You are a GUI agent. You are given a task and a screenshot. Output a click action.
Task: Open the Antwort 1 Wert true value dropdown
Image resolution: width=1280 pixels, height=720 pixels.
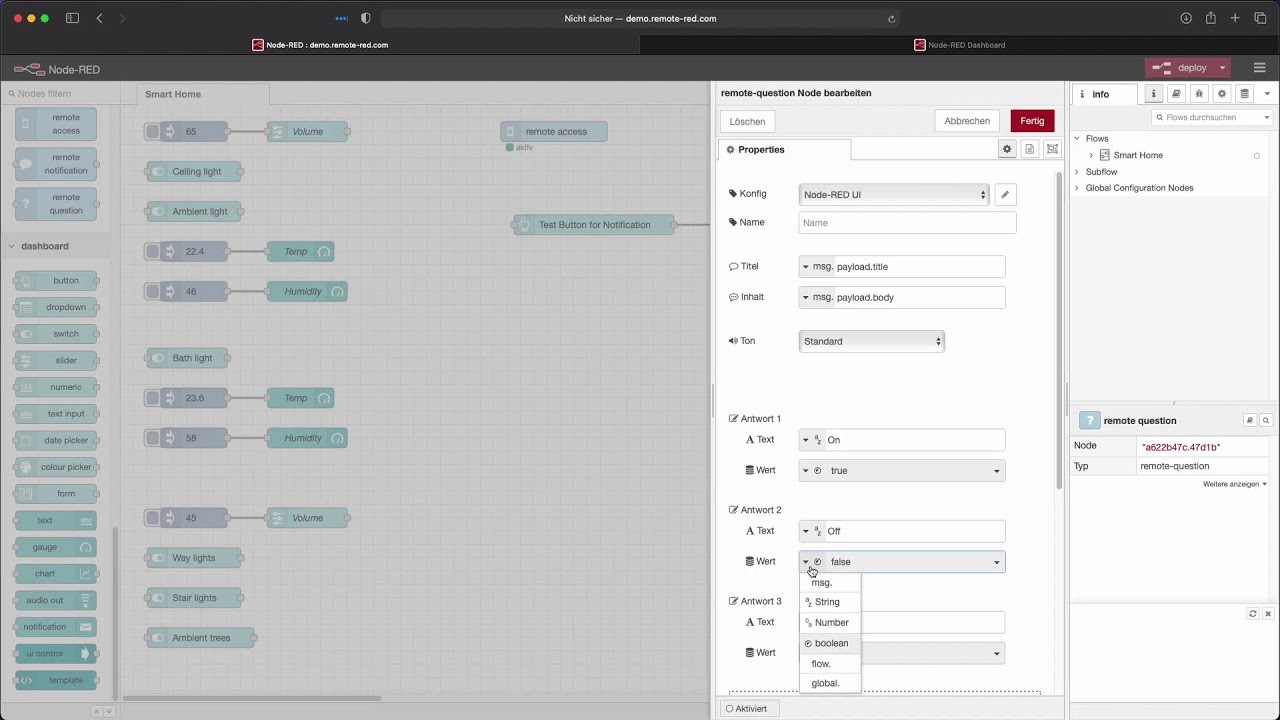click(x=914, y=471)
